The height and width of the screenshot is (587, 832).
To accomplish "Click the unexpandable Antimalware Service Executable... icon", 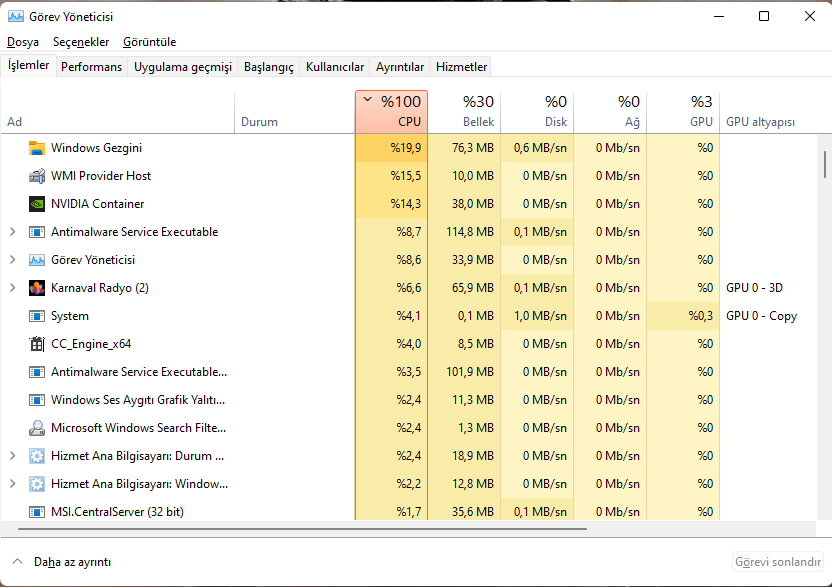I will tap(37, 372).
